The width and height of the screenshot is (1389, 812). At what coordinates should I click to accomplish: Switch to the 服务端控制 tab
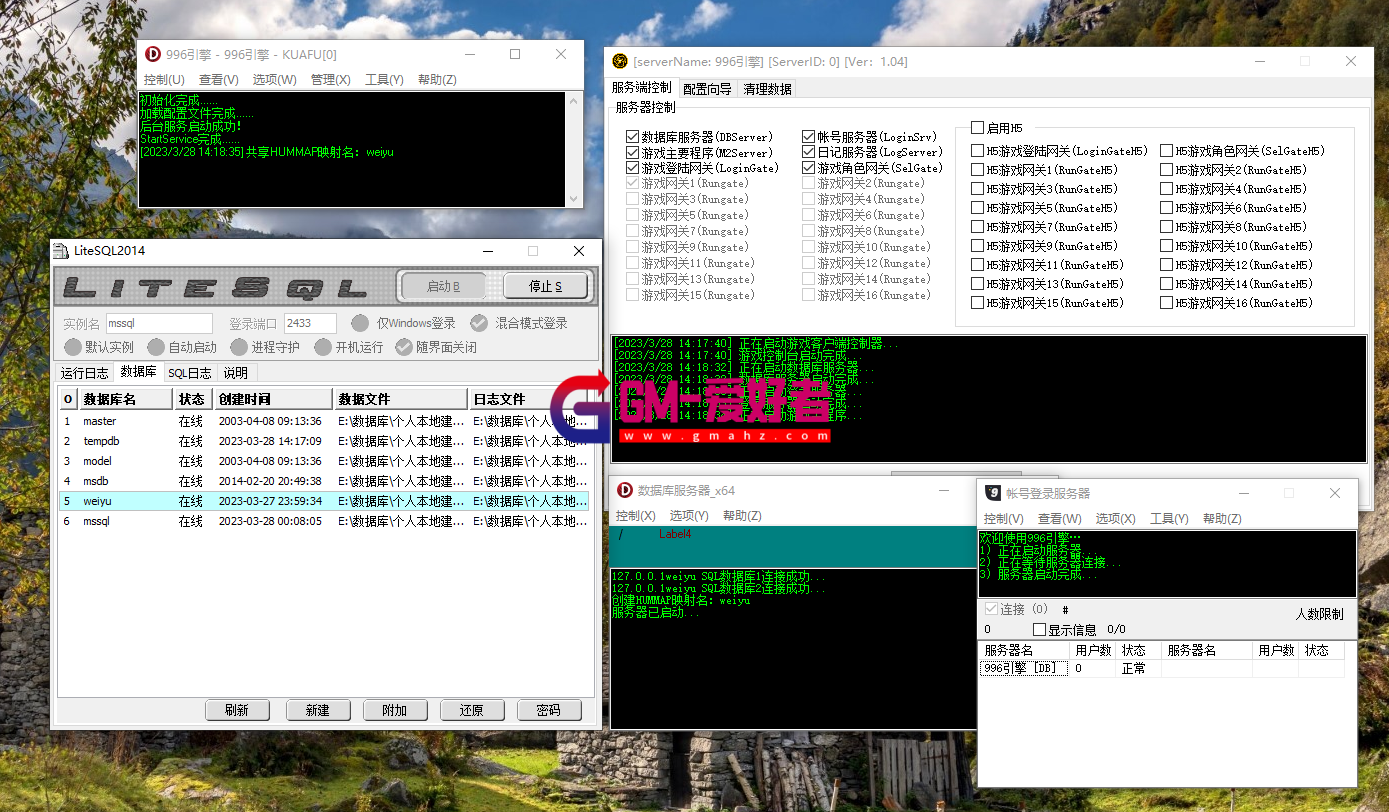643,88
